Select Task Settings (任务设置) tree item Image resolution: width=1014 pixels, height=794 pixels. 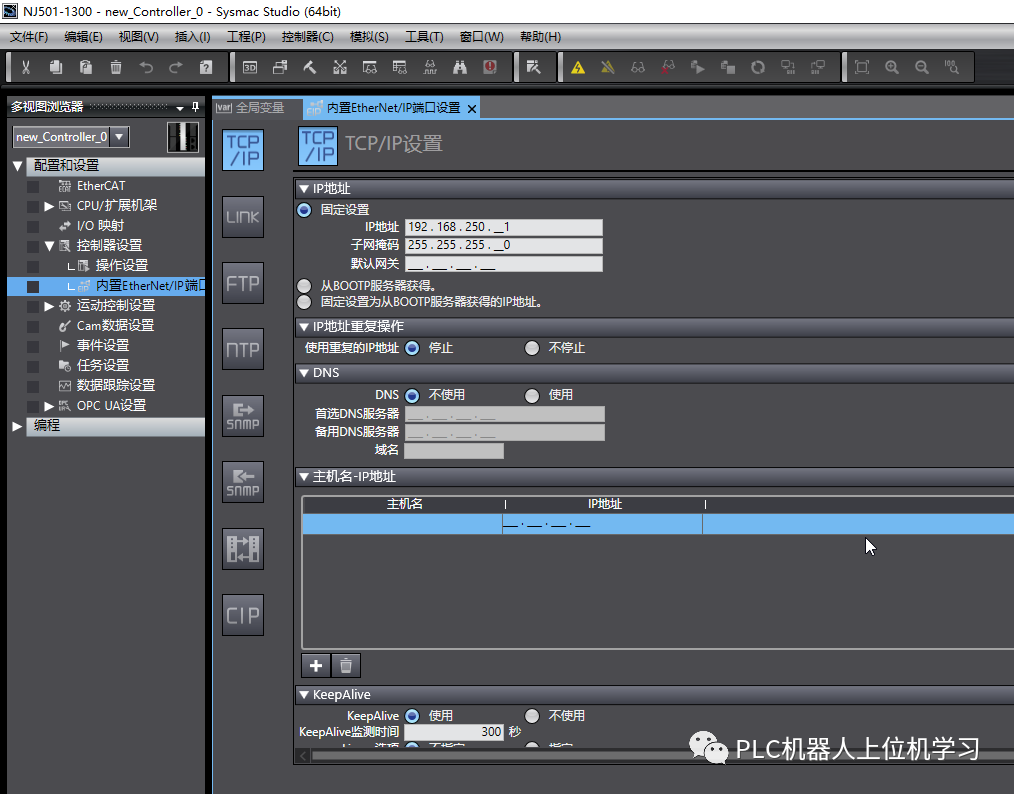pos(103,366)
